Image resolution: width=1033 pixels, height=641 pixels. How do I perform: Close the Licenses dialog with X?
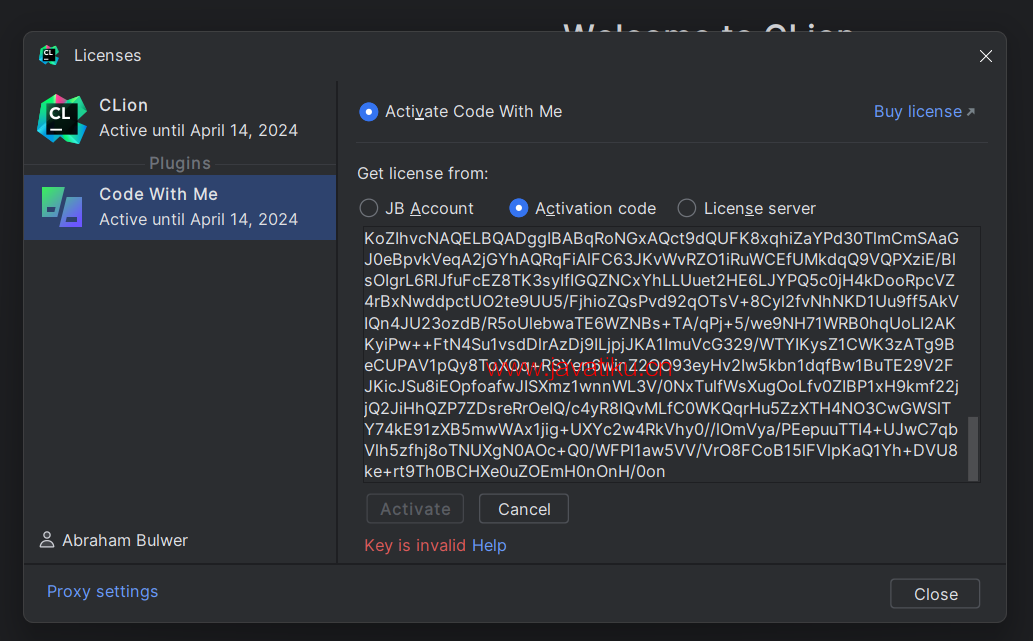pyautogui.click(x=986, y=56)
